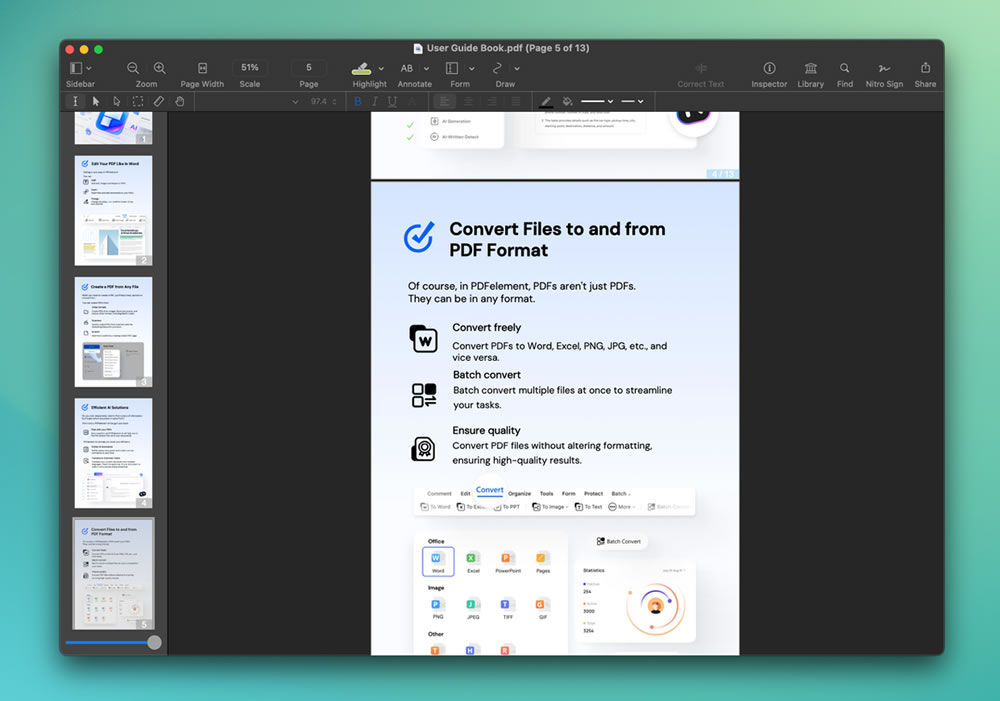The image size is (1000, 701).
Task: Expand the Annotate dropdown arrow
Action: 427,68
